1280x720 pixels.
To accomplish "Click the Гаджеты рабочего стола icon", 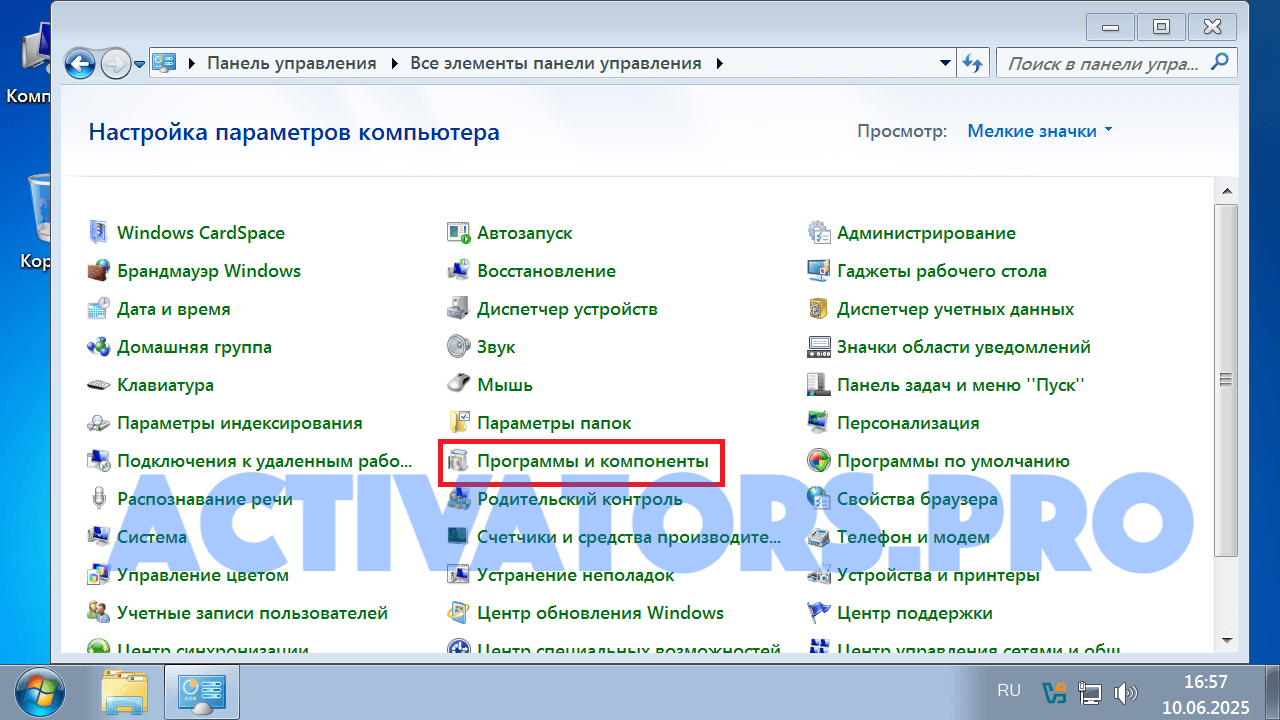I will [818, 271].
